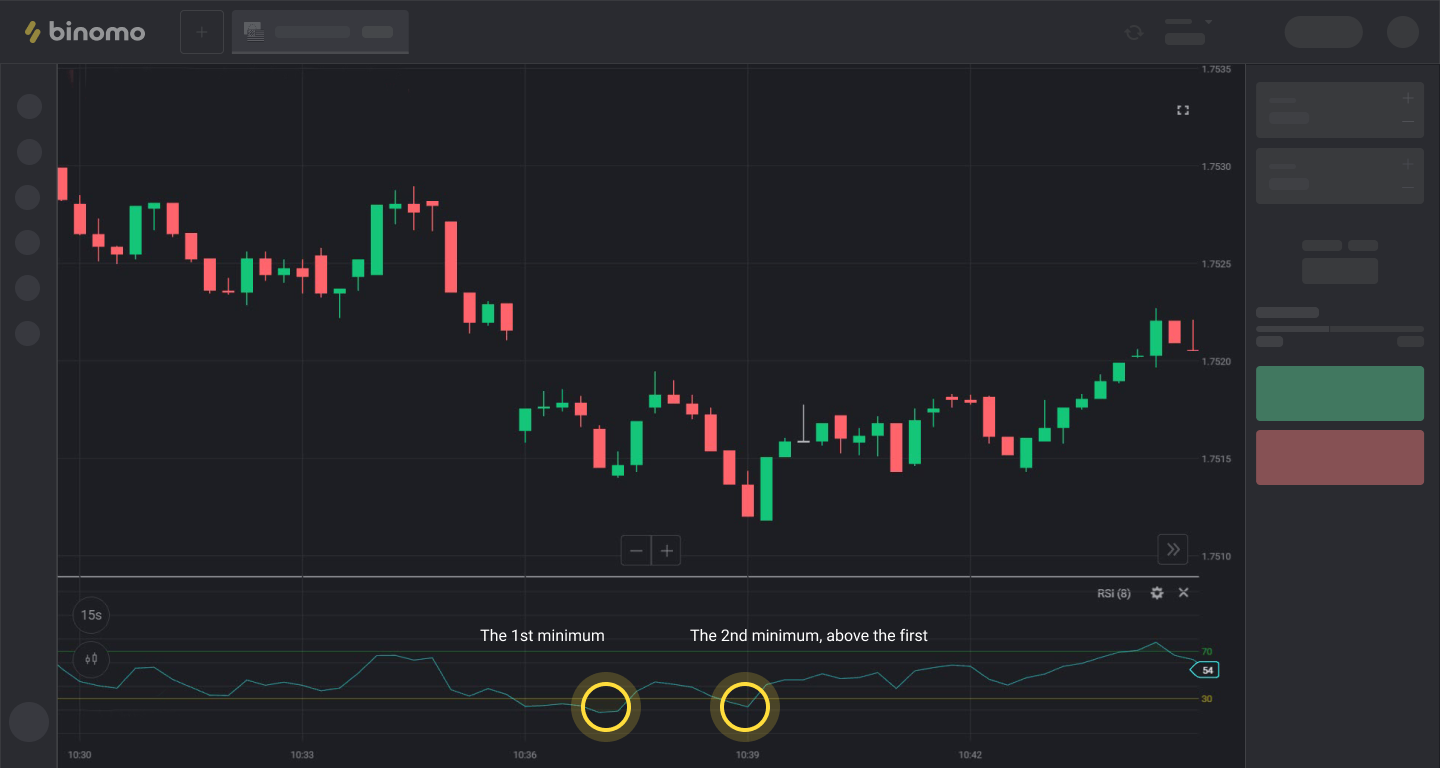Open RSI indicator settings gear
The width and height of the screenshot is (1440, 768).
coord(1157,593)
